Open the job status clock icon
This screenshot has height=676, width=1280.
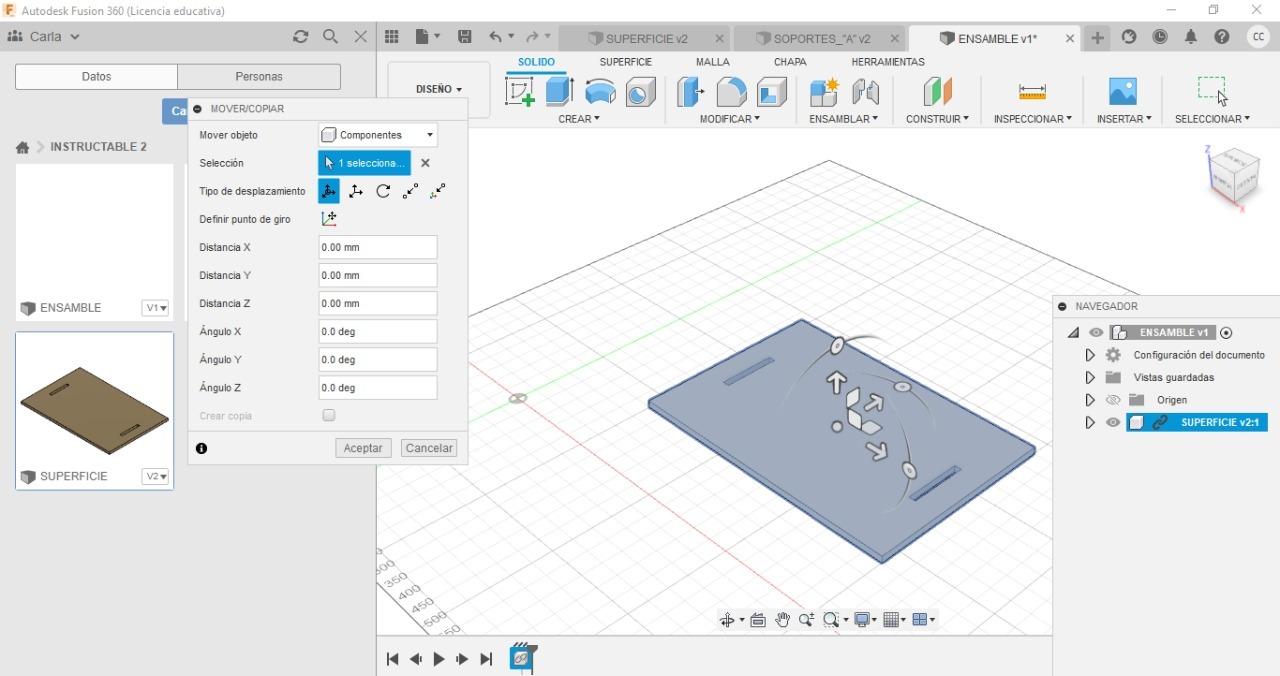click(x=1160, y=36)
